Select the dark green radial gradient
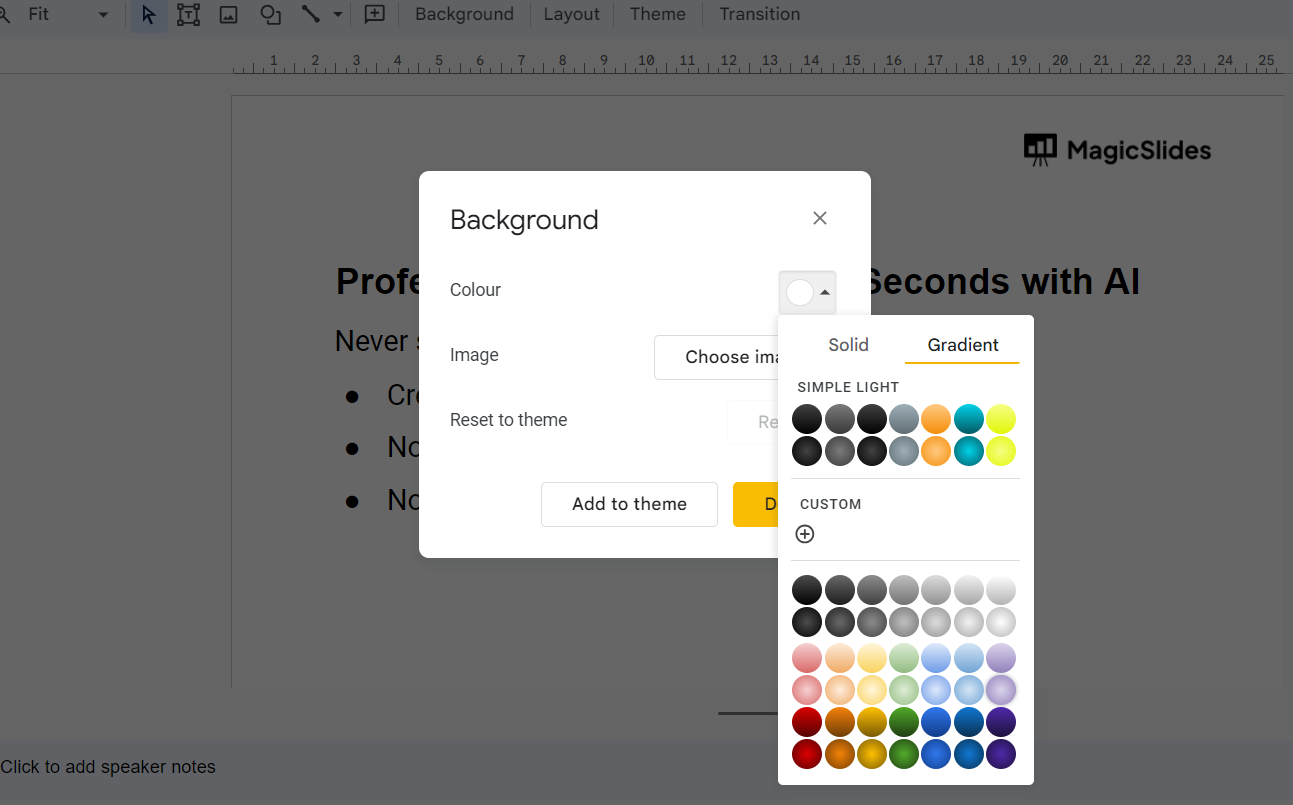 click(904, 754)
